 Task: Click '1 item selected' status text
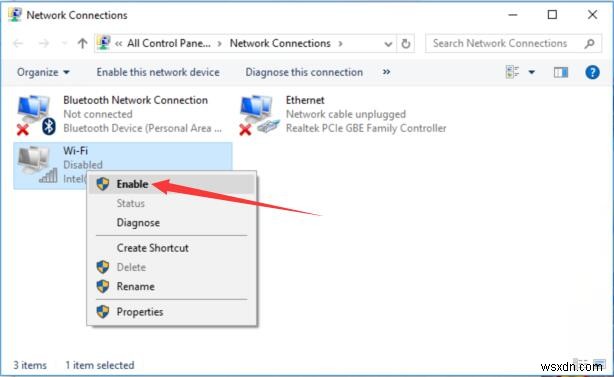[99, 365]
